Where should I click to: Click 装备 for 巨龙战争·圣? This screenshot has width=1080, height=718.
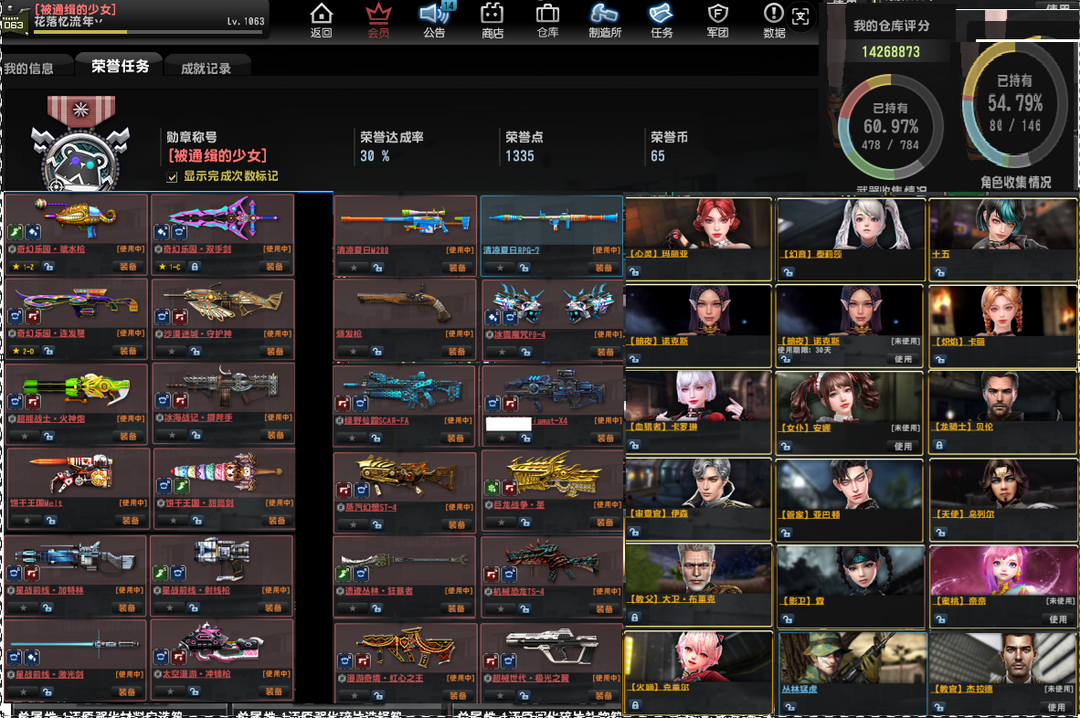click(605, 523)
